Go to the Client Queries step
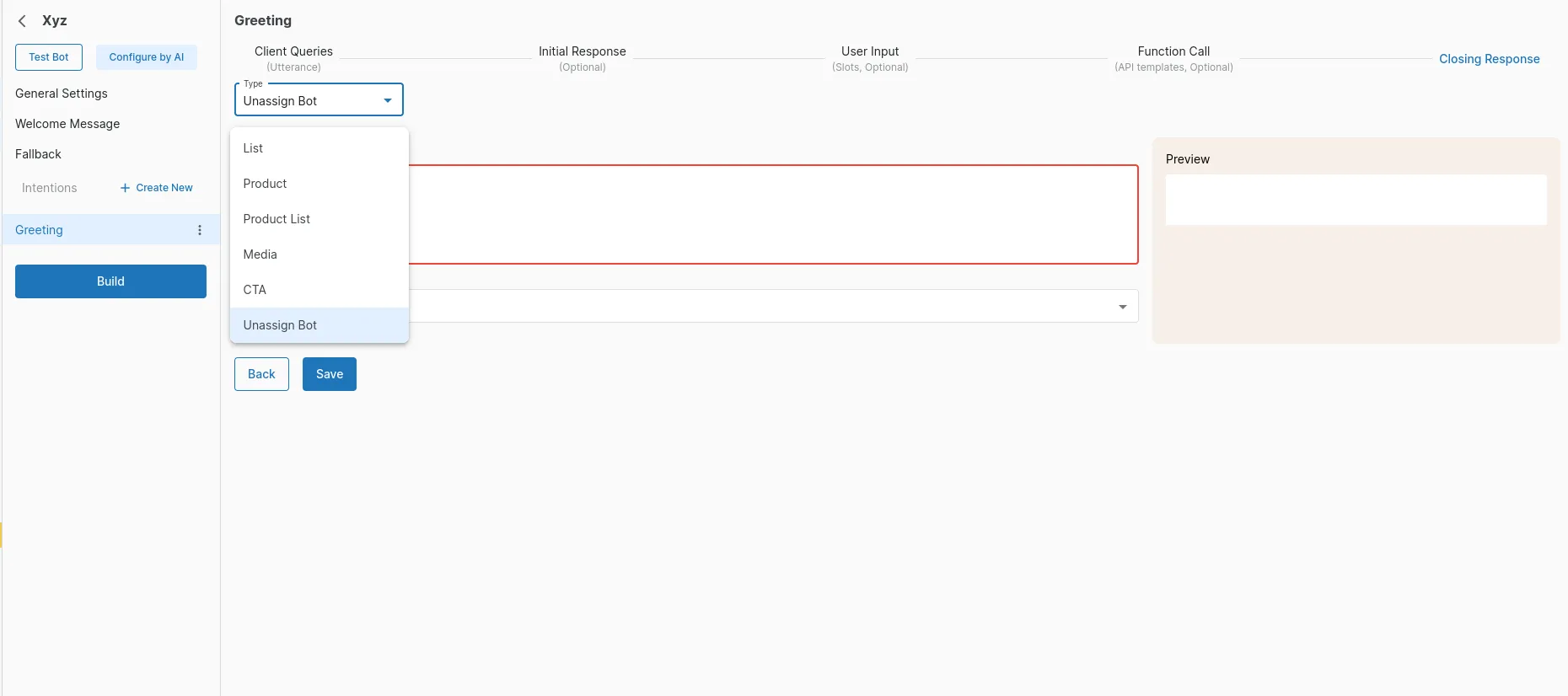The width and height of the screenshot is (1568, 696). click(293, 58)
